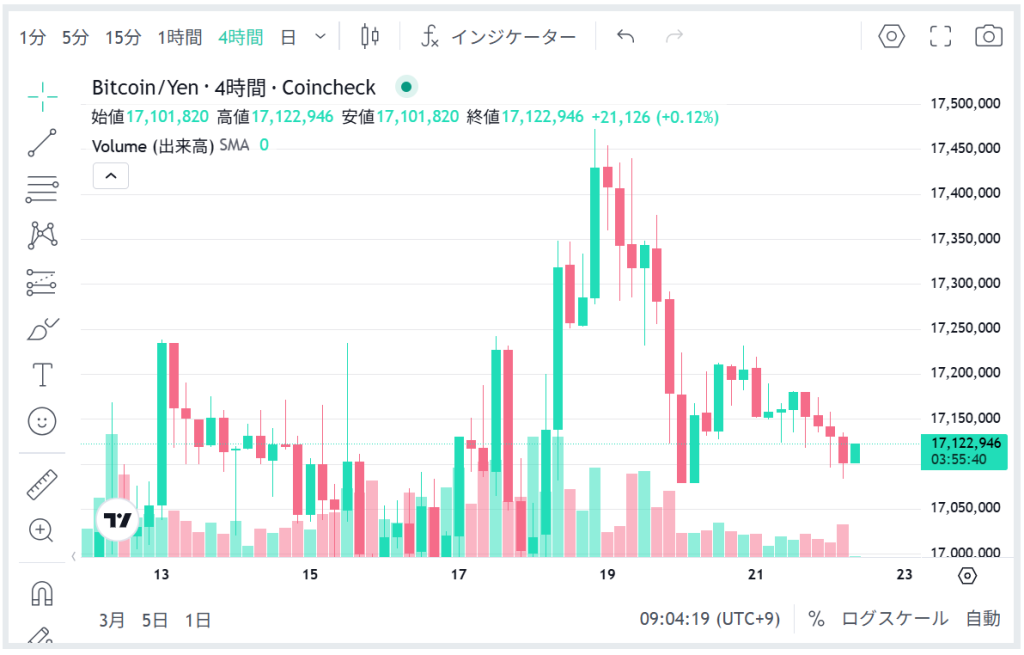This screenshot has width=1024, height=655.
Task: Select the crosshair cursor tool
Action: [x=42, y=97]
